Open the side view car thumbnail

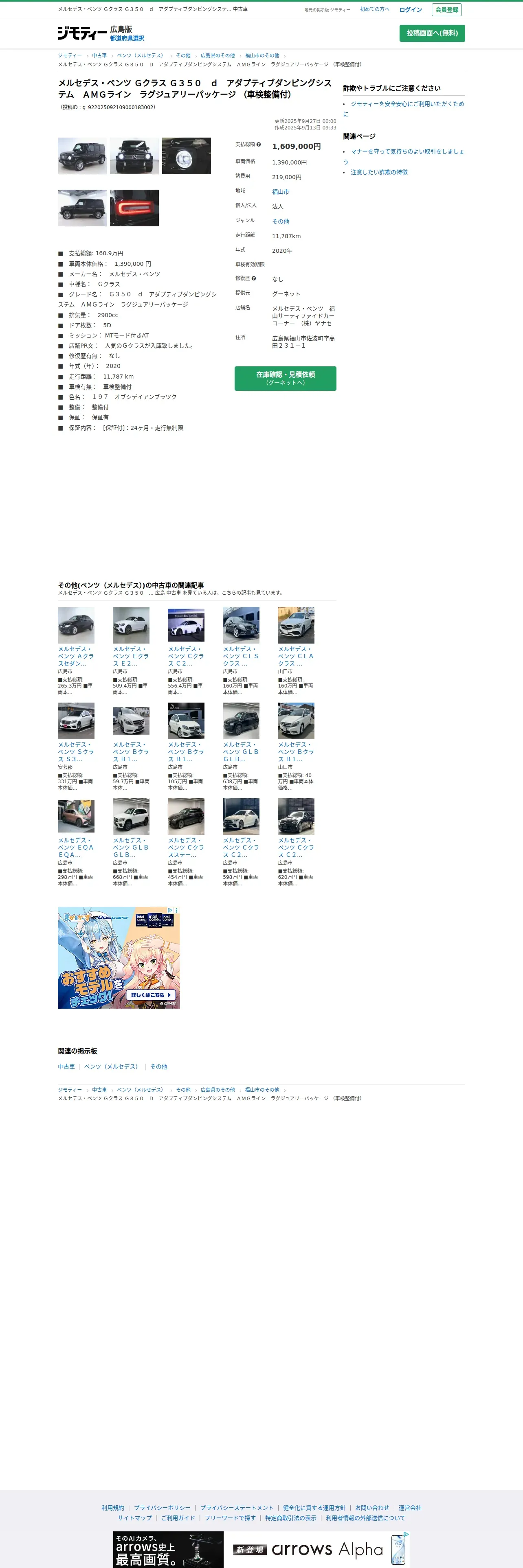pos(82,208)
